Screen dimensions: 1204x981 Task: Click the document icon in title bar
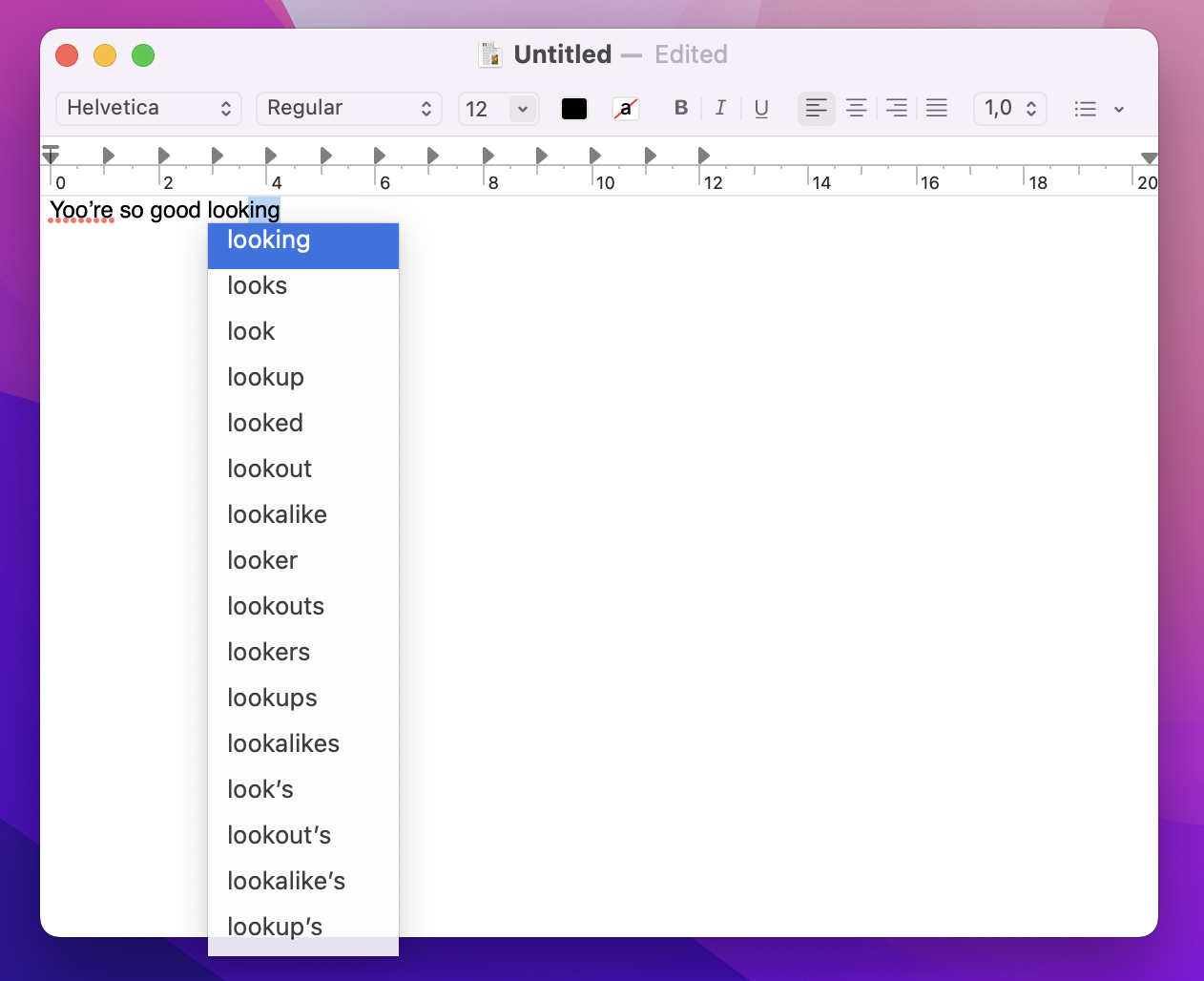click(x=490, y=54)
